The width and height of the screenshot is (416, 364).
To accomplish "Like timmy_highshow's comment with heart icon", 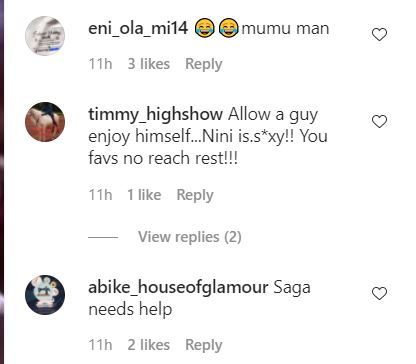I will click(379, 122).
